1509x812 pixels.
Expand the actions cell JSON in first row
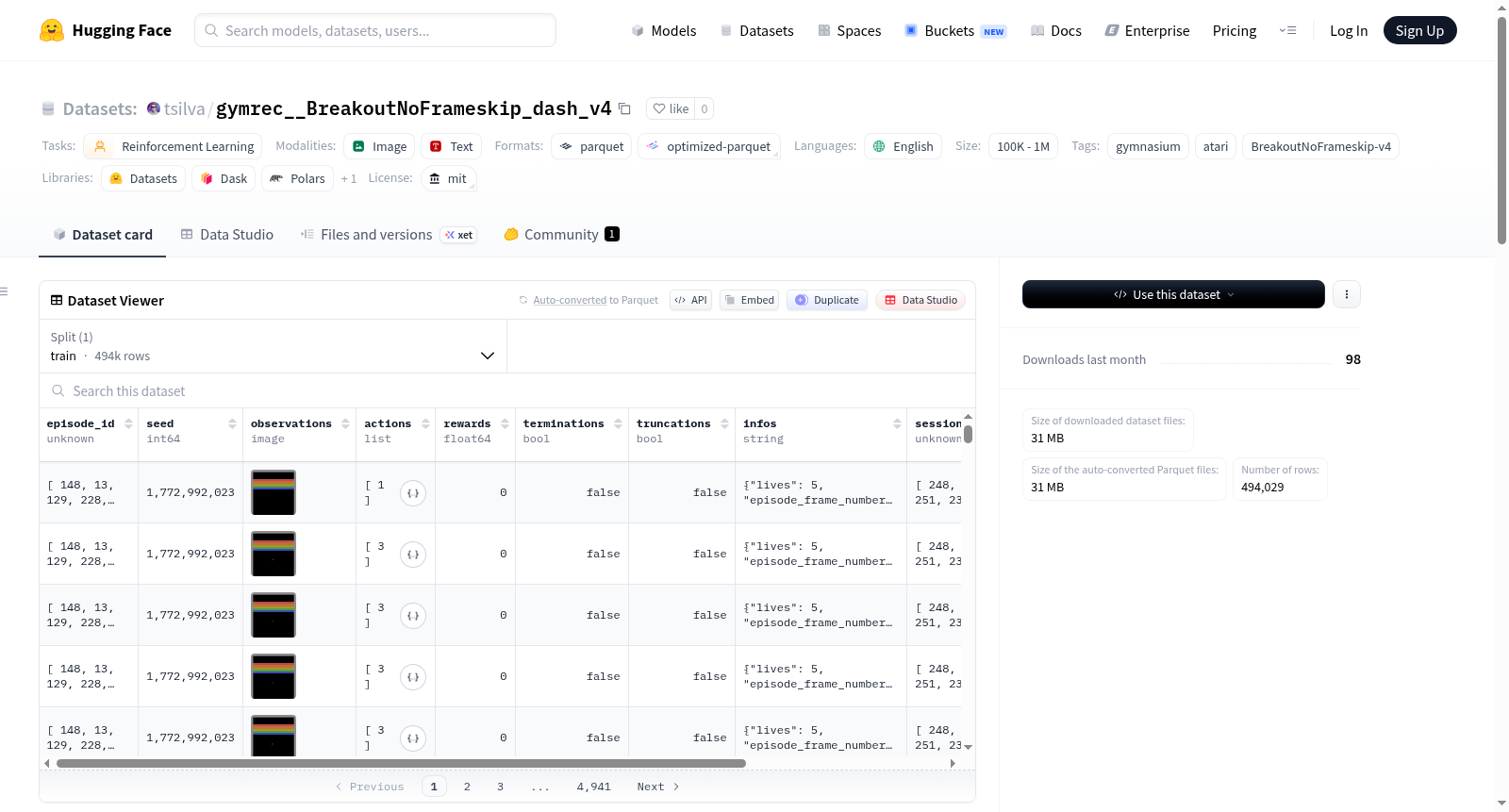pos(413,492)
